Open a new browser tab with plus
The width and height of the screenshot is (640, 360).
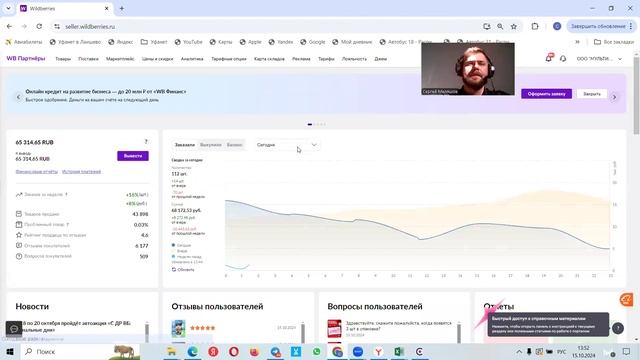coord(122,8)
